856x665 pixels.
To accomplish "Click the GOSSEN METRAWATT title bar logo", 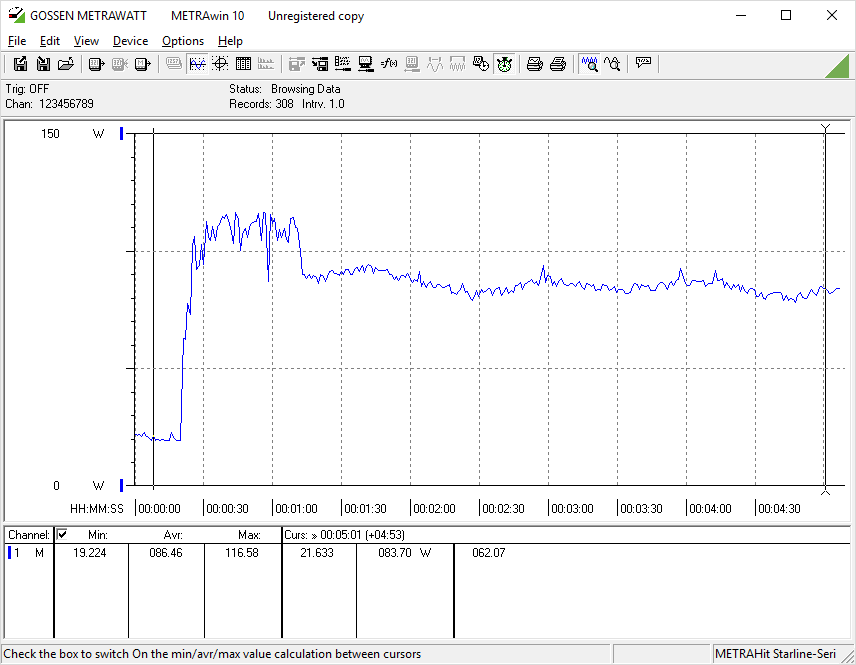I will tap(16, 15).
